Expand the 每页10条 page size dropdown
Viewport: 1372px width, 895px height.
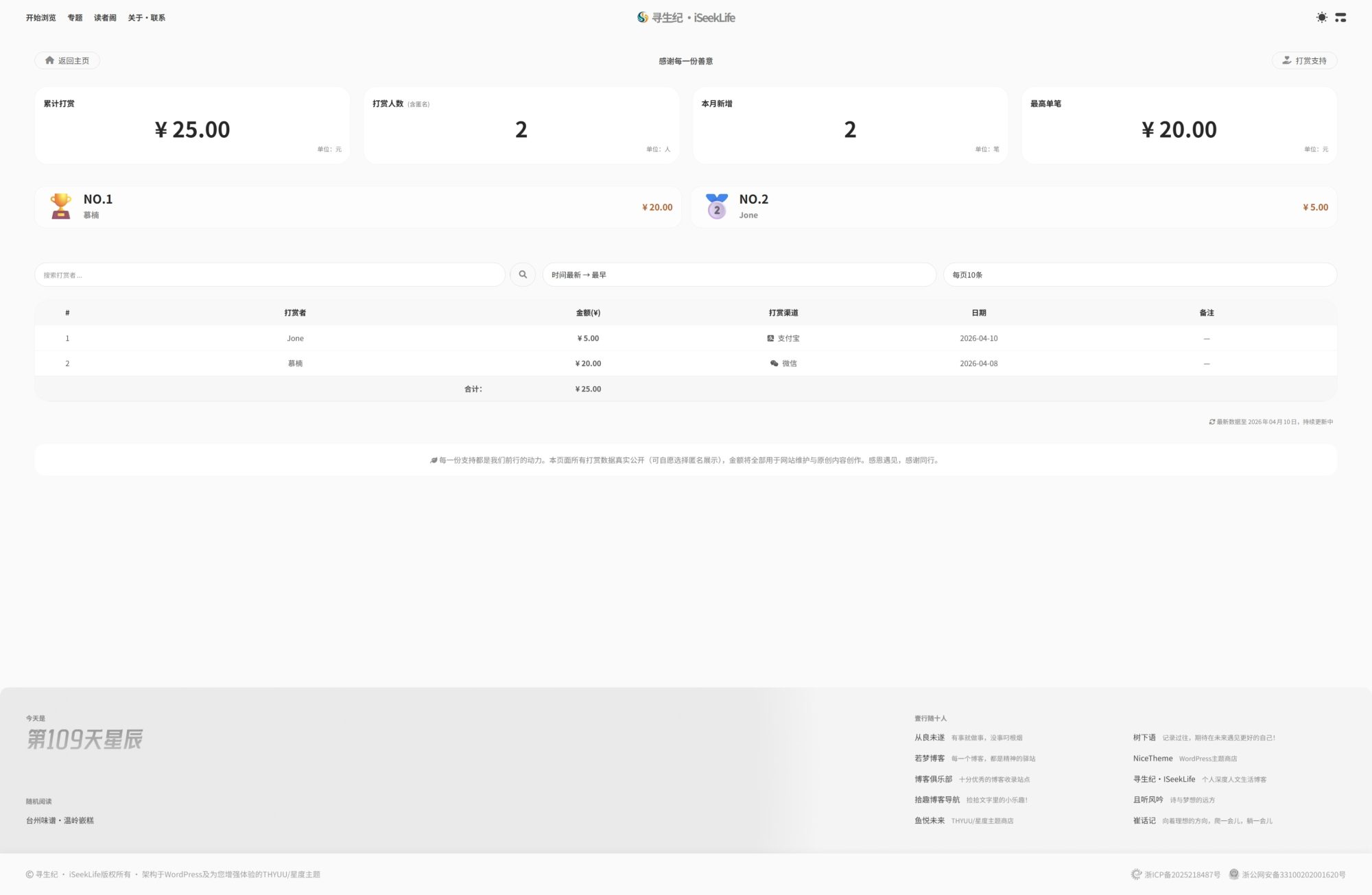[x=1139, y=274]
